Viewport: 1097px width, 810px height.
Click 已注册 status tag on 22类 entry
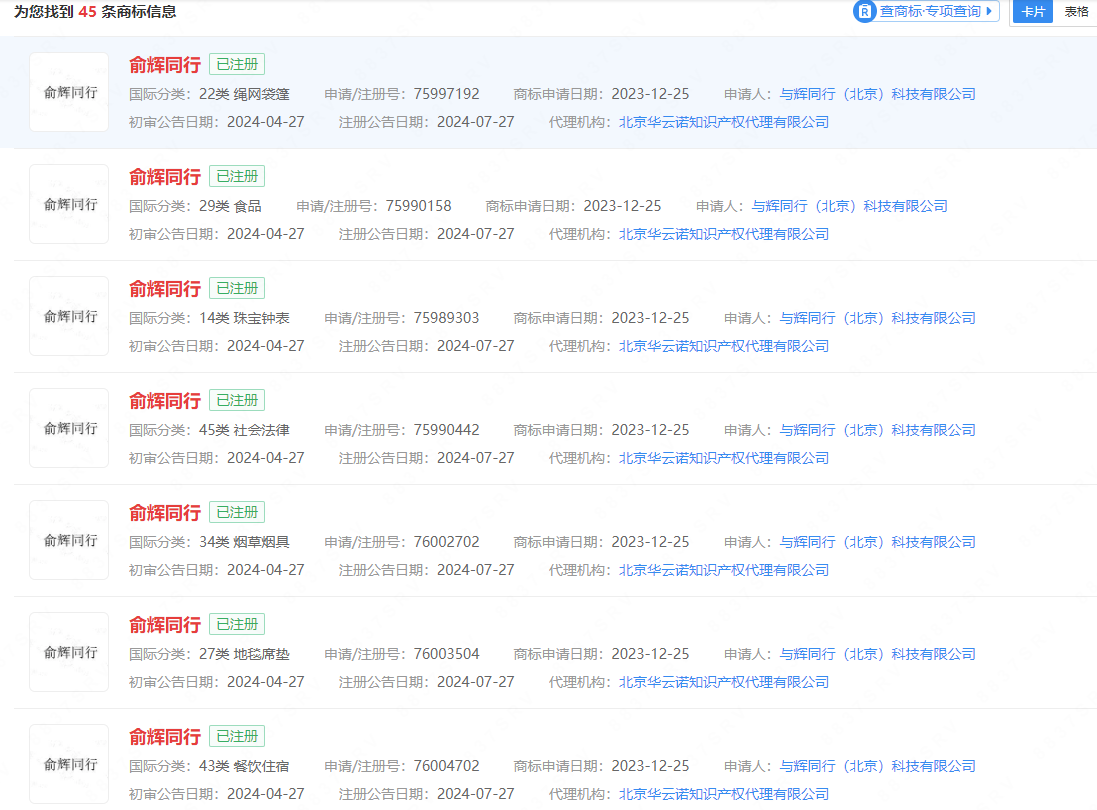[237, 64]
